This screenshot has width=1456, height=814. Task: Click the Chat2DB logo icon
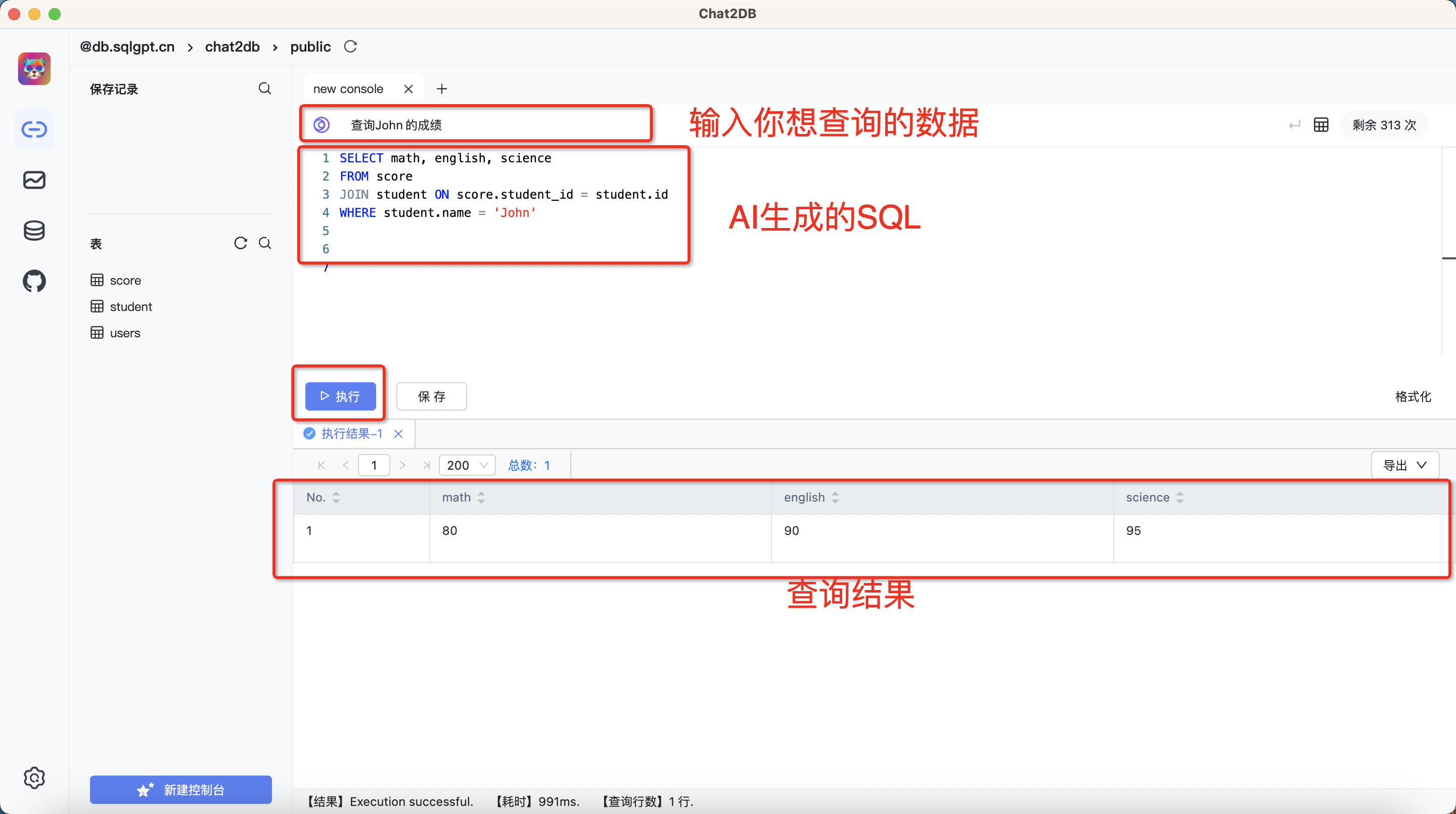point(34,68)
